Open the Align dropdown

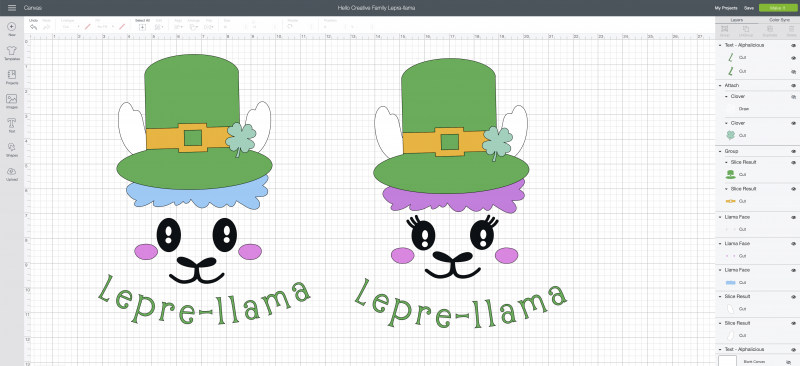coord(179,27)
